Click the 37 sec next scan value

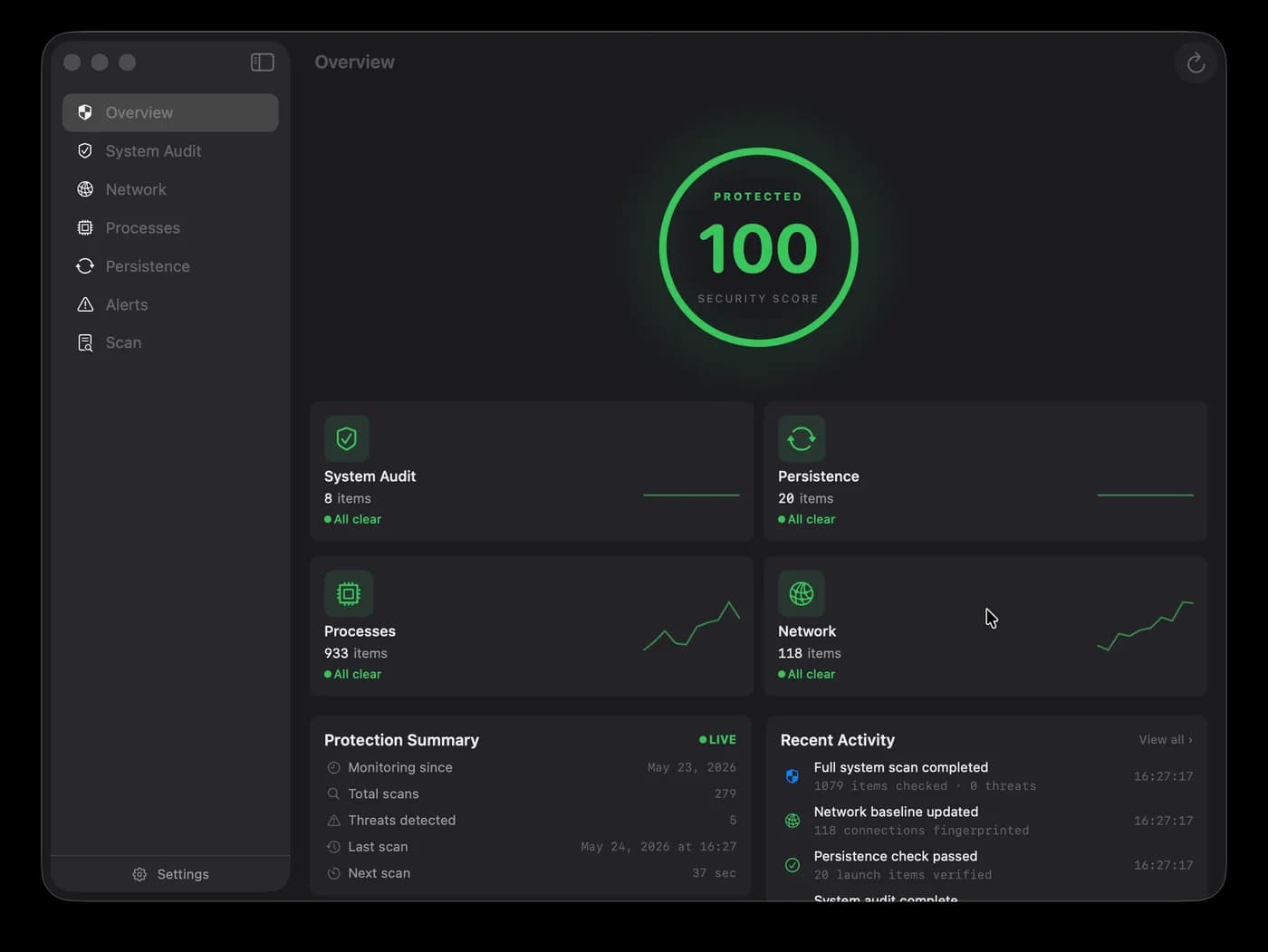coord(715,873)
